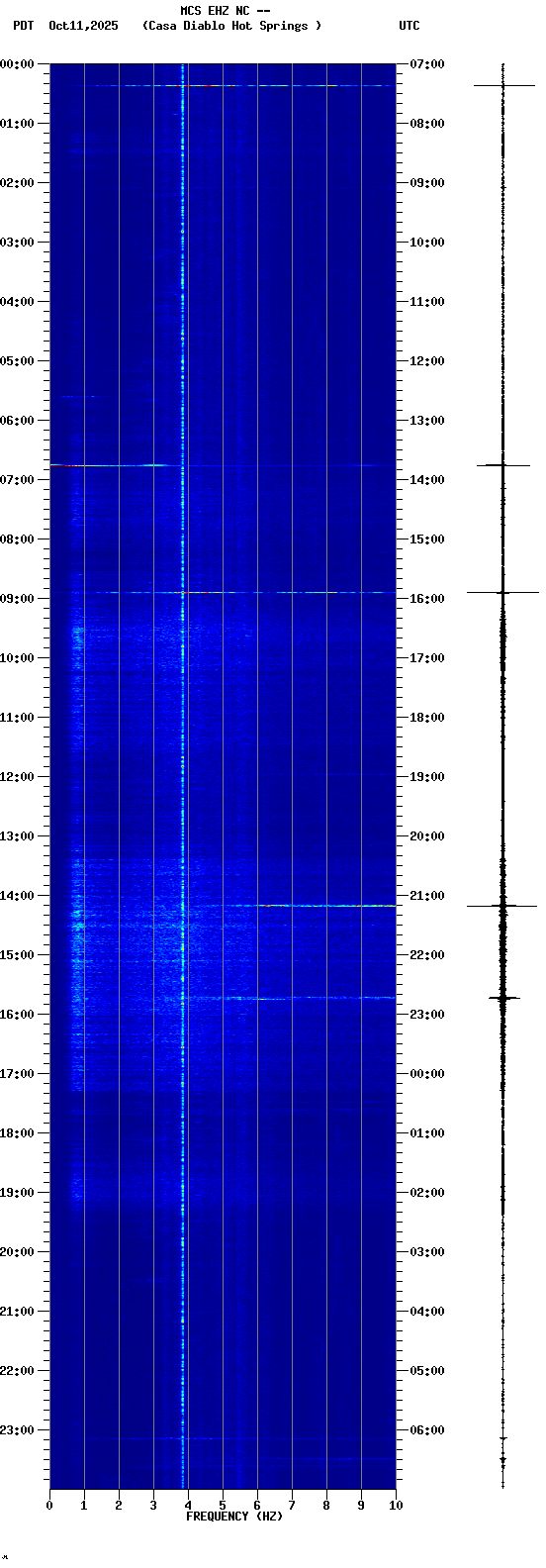Click frequency axis tick label 10
The width and height of the screenshot is (546, 1568).
click(396, 1506)
